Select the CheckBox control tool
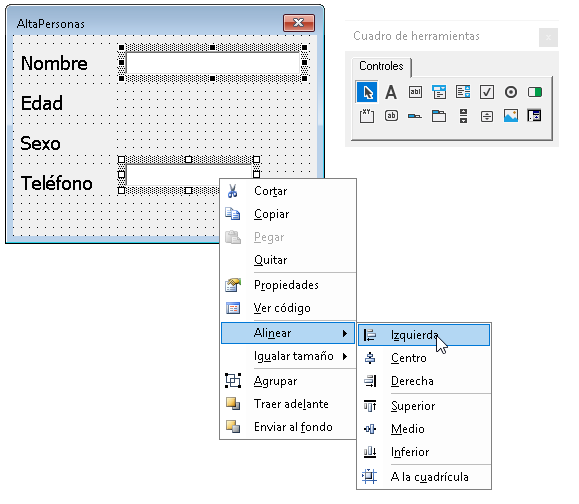 point(487,92)
